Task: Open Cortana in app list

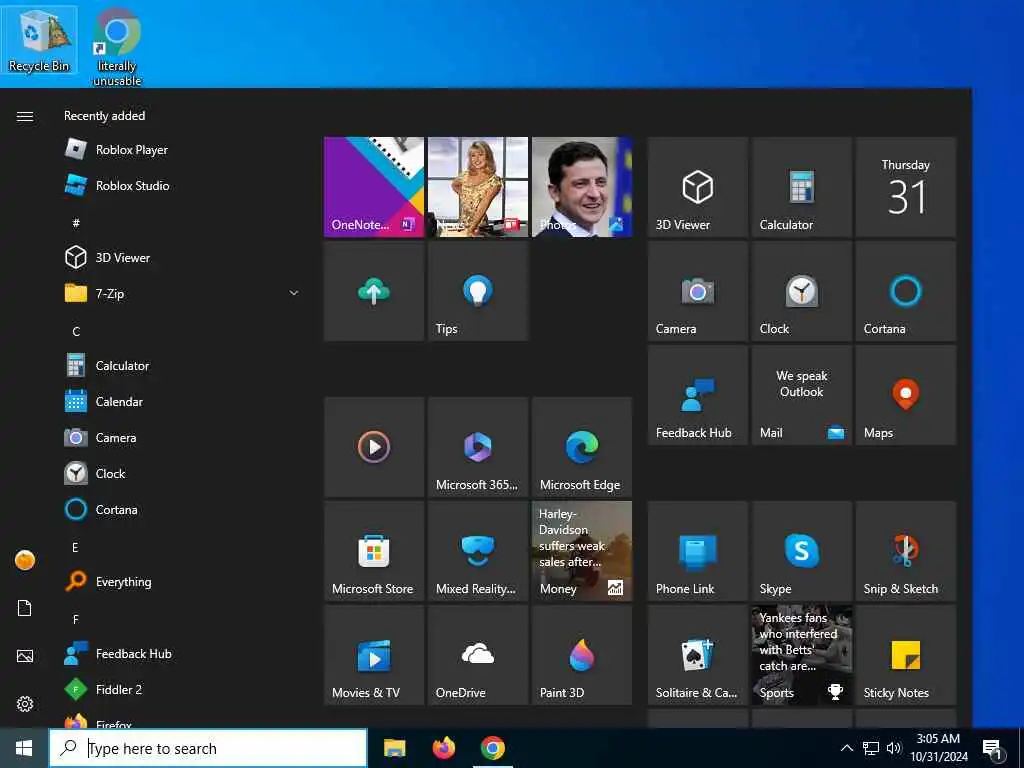Action: tap(183, 509)
